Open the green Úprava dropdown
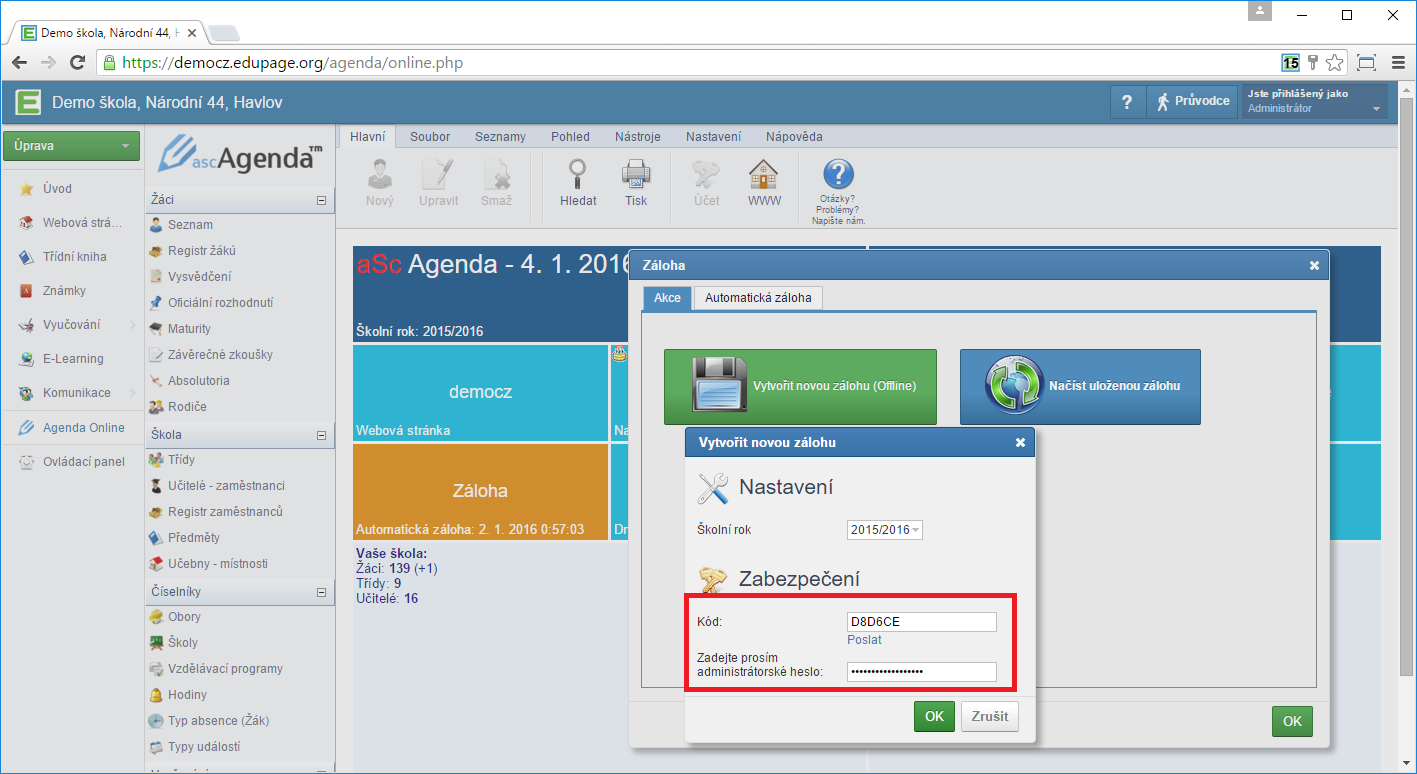The image size is (1417, 774). point(71,146)
